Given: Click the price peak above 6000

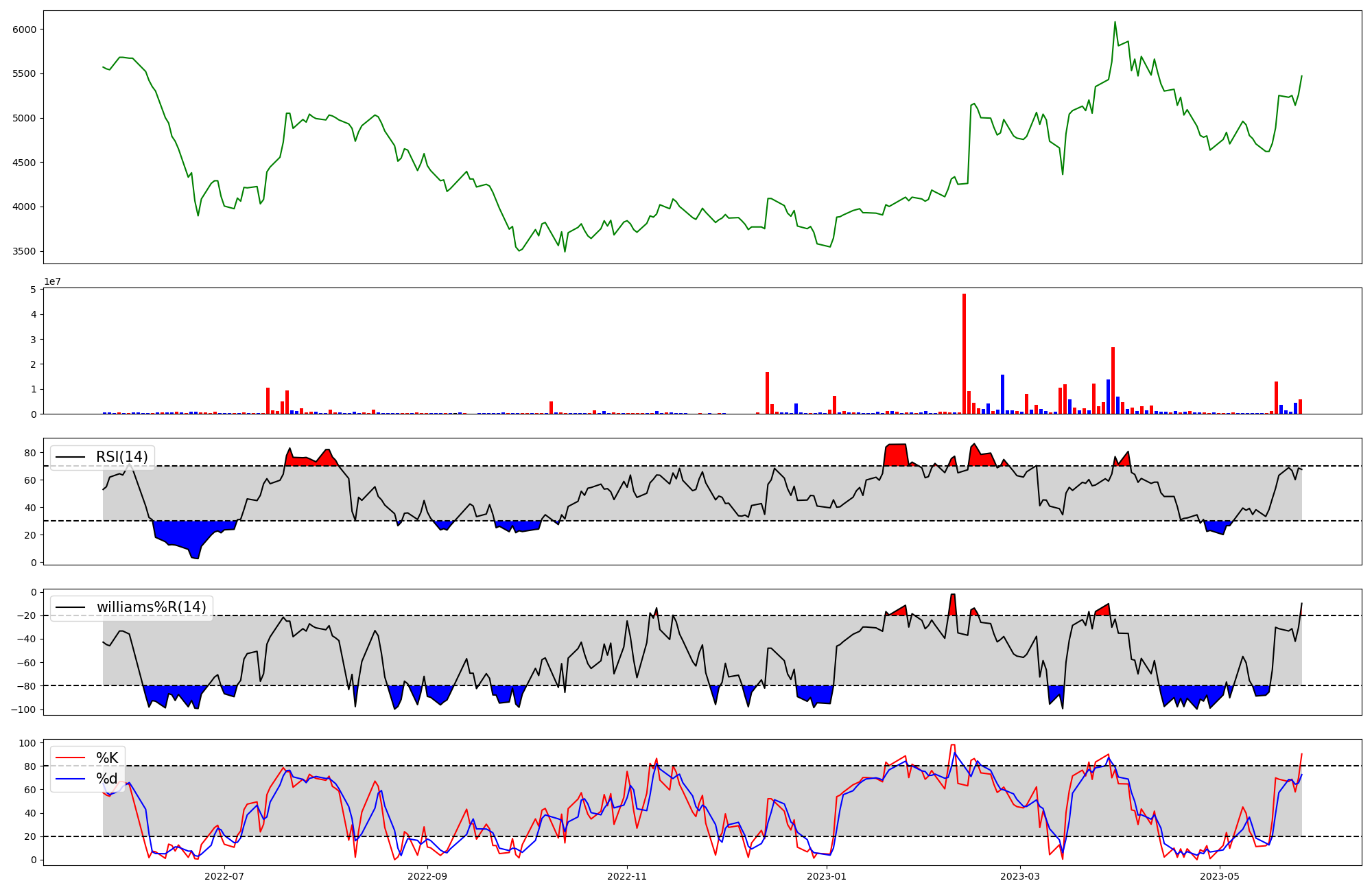Looking at the screenshot, I should [1115, 23].
